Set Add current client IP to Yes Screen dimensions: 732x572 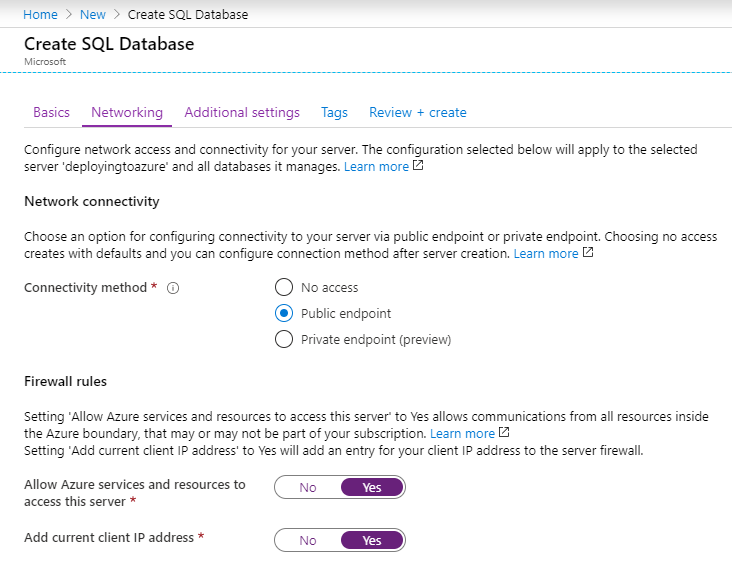[x=372, y=540]
